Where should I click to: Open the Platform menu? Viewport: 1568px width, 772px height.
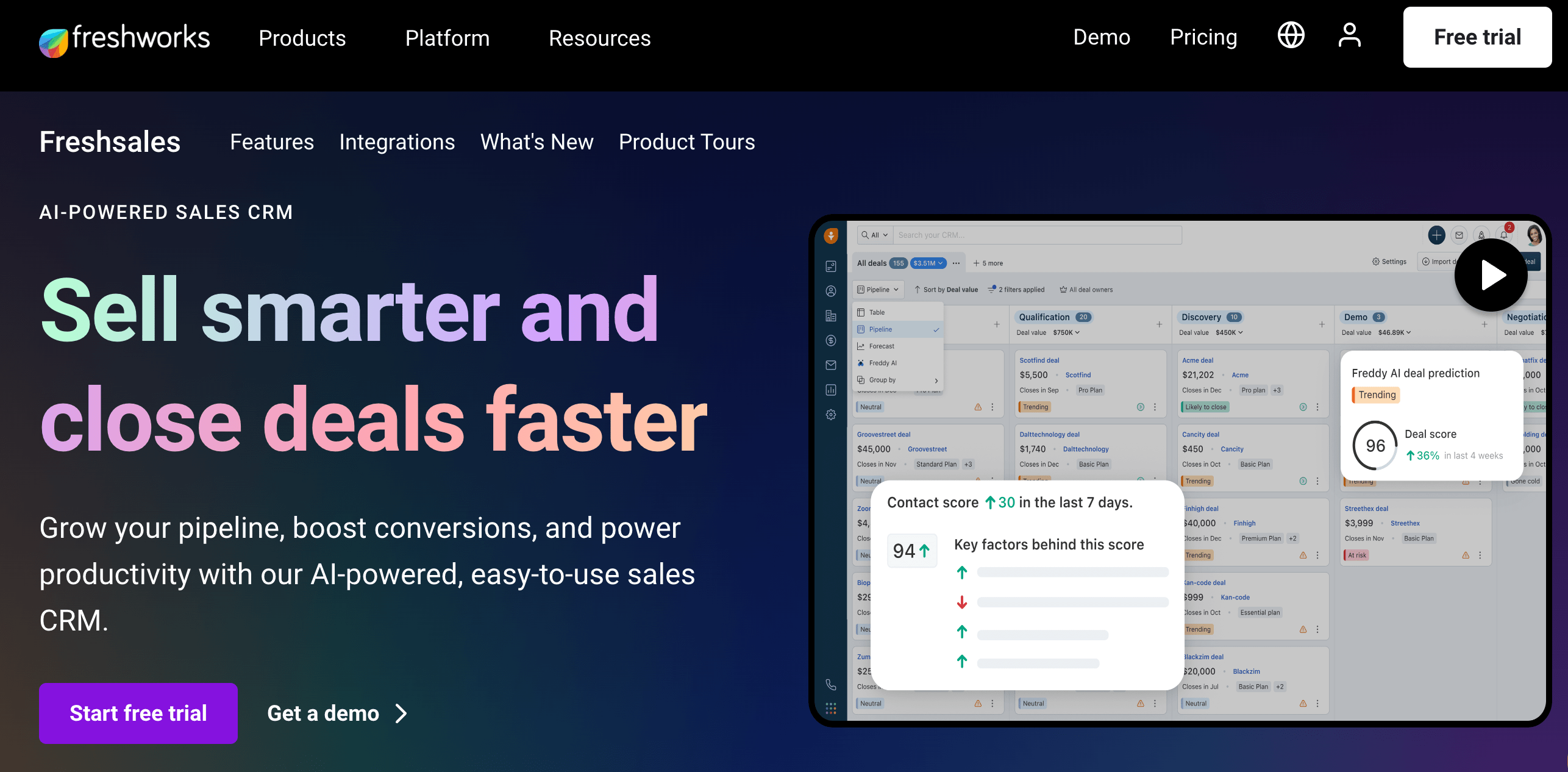tap(447, 38)
